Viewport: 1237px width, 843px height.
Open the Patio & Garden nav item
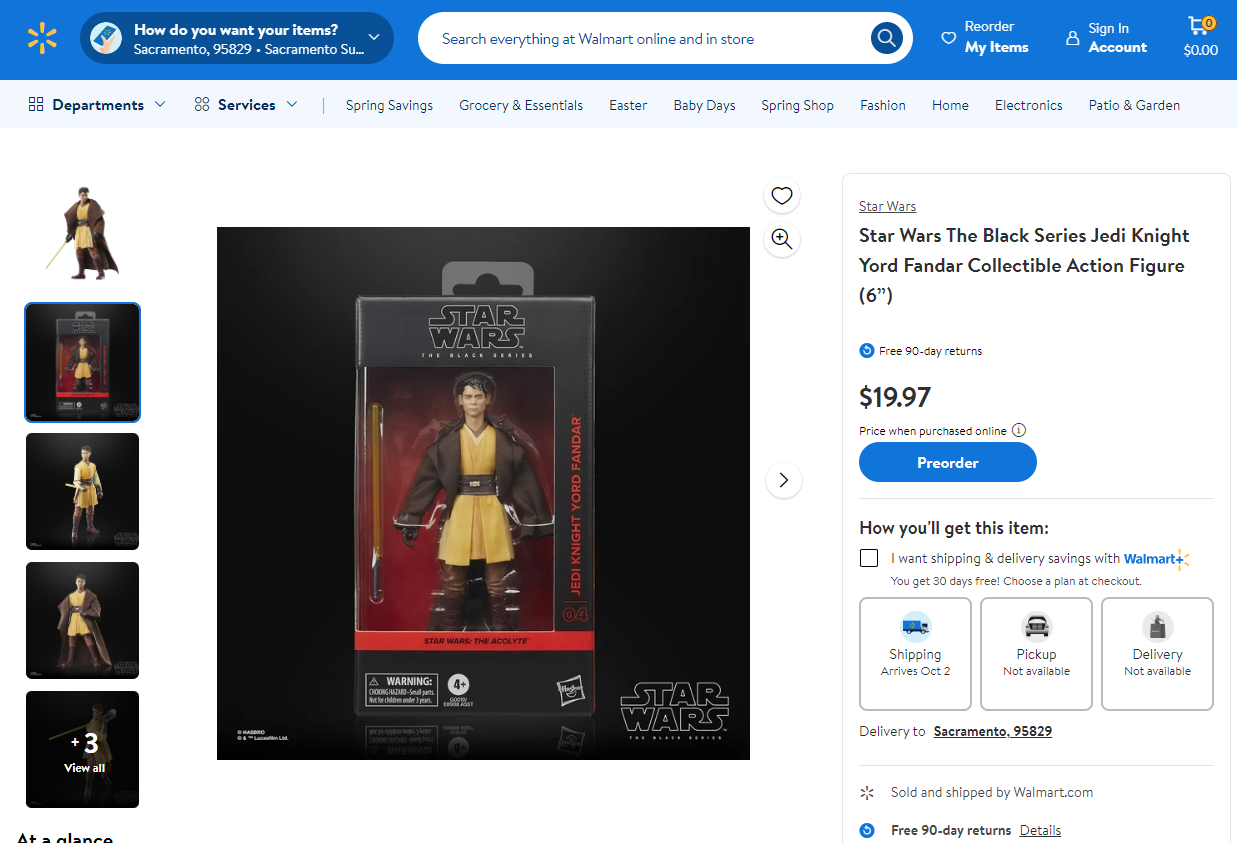(x=1134, y=105)
